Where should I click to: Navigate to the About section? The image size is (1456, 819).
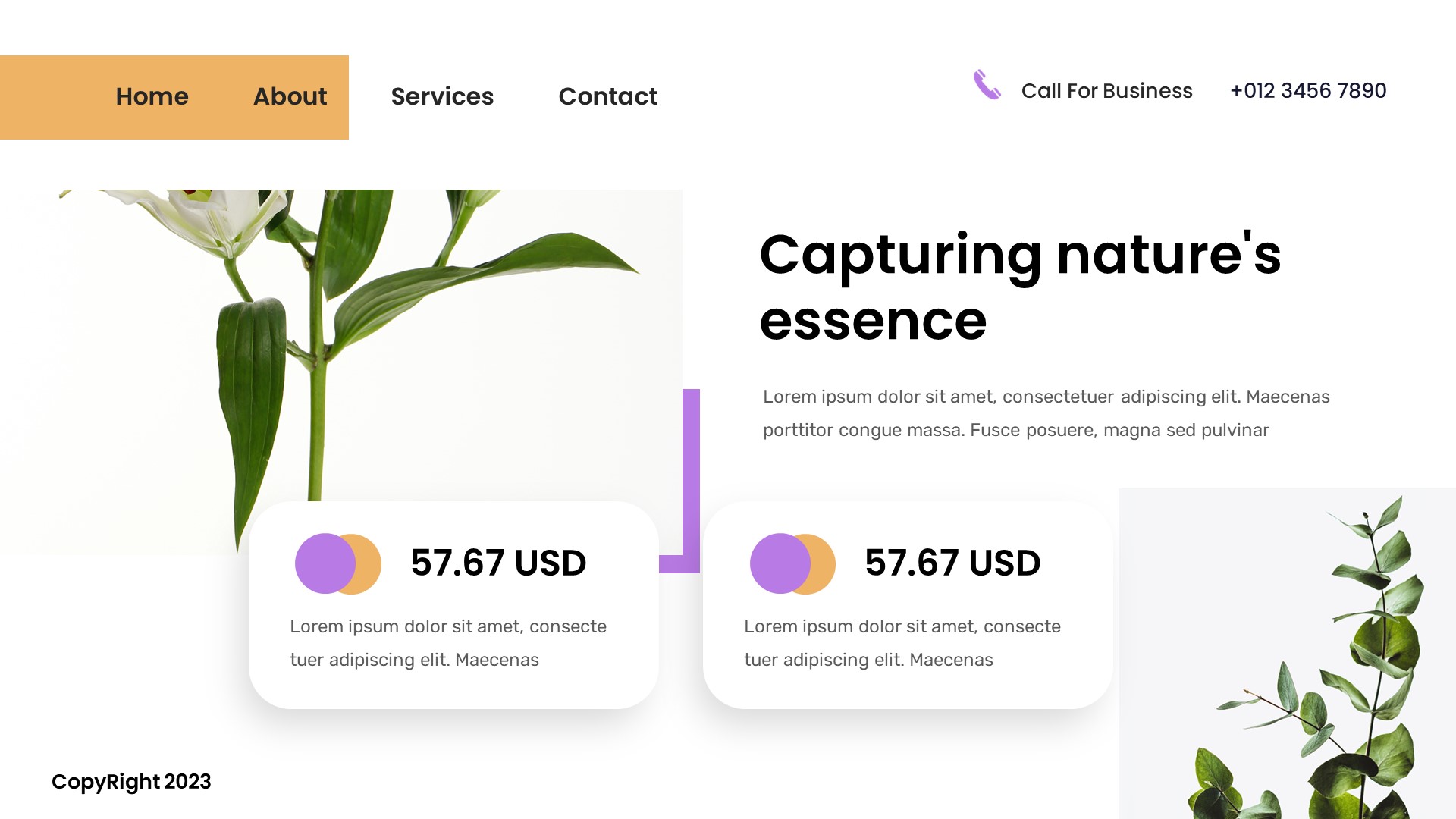coord(290,97)
